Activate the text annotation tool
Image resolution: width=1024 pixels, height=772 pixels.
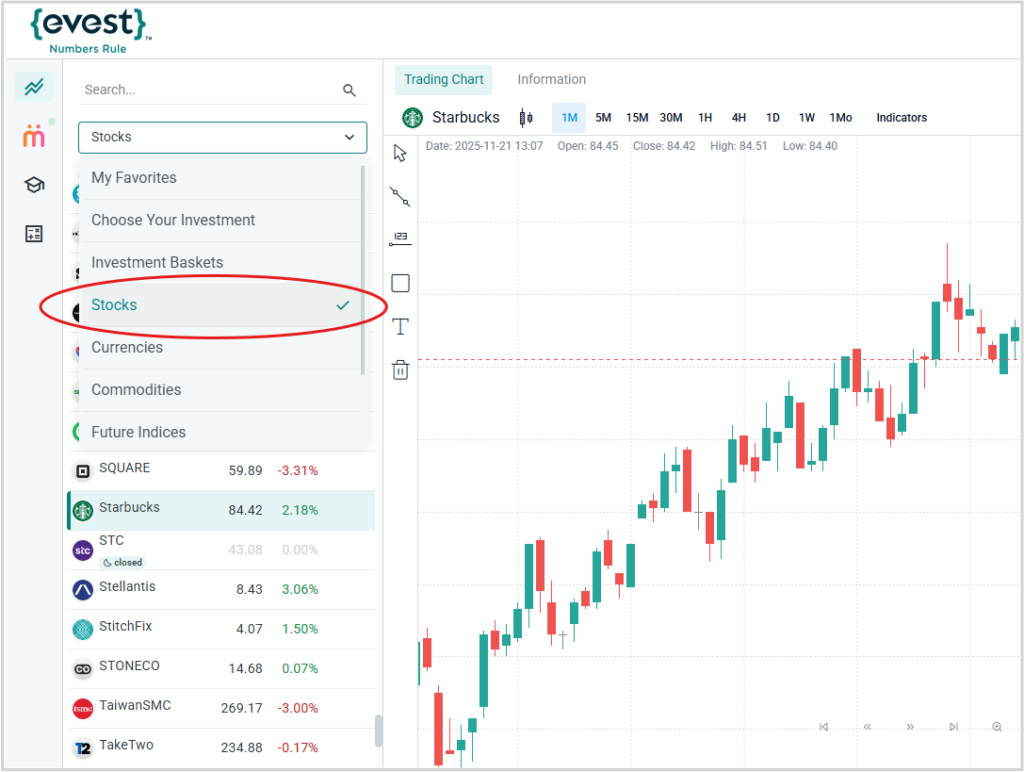[400, 327]
